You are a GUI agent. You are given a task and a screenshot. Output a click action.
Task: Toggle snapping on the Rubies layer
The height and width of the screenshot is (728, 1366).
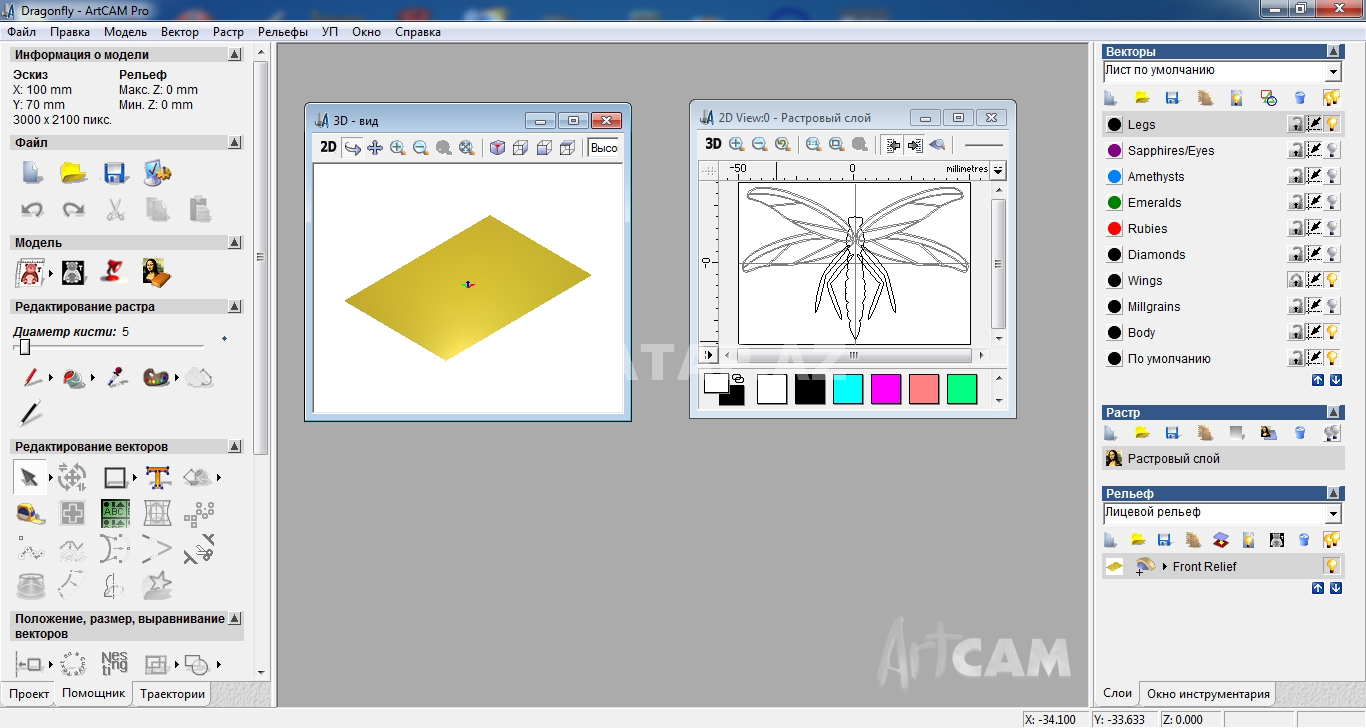click(1314, 228)
